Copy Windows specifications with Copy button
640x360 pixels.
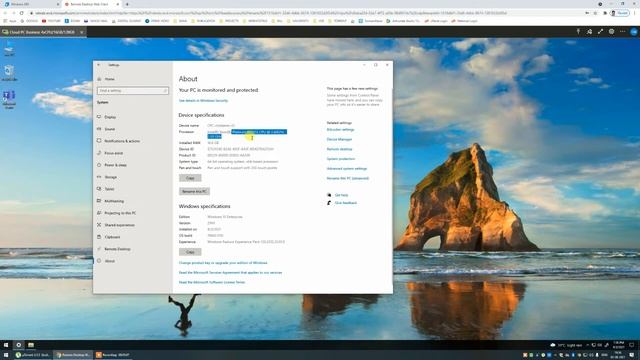tap(190, 252)
